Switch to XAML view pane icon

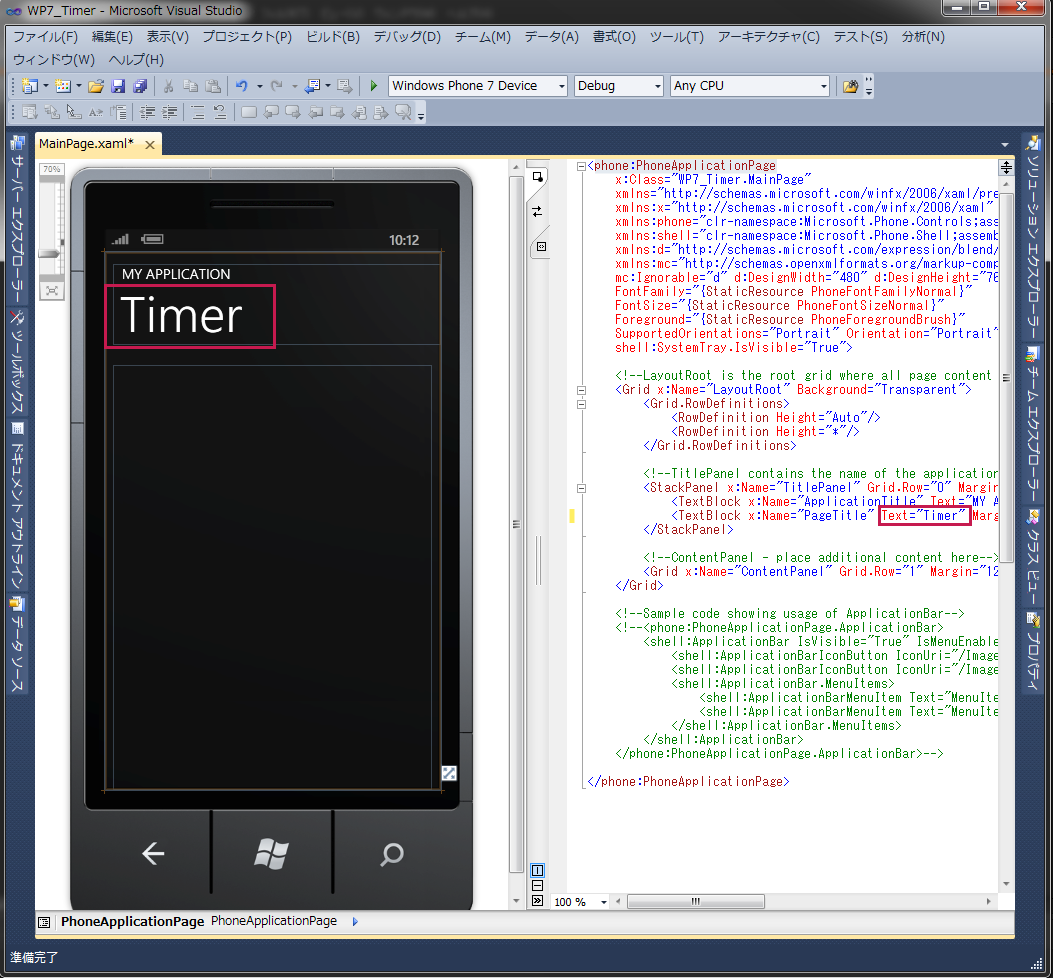coord(541,247)
